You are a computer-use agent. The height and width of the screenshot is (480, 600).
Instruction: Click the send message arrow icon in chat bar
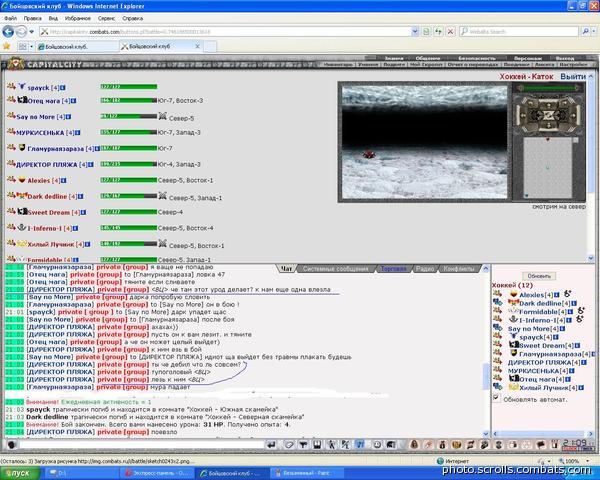pos(271,445)
